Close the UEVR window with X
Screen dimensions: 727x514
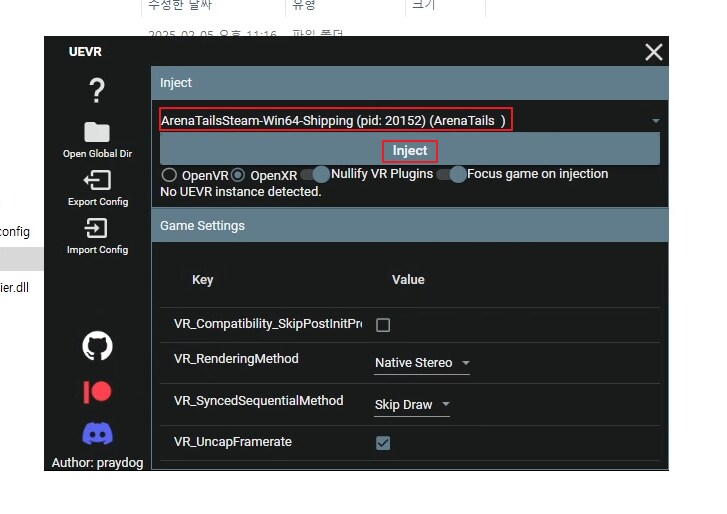point(653,52)
